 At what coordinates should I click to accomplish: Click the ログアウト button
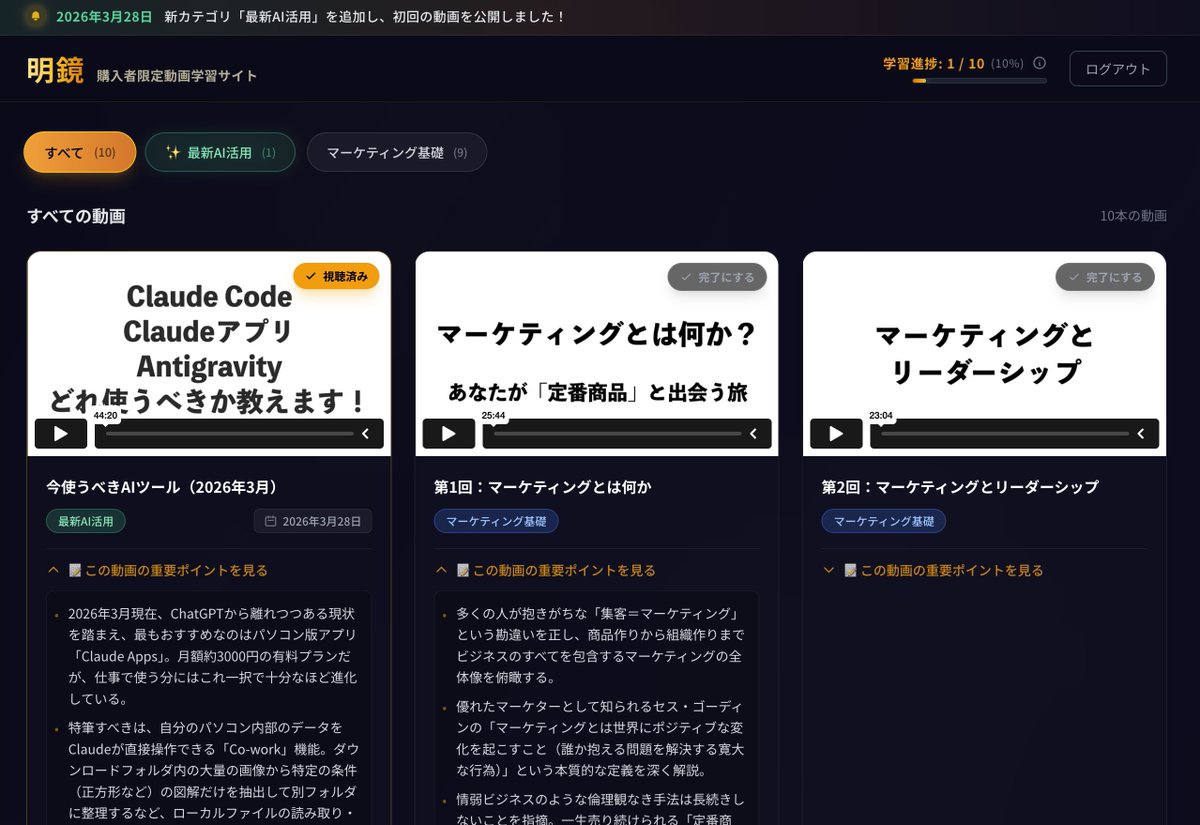pos(1118,69)
